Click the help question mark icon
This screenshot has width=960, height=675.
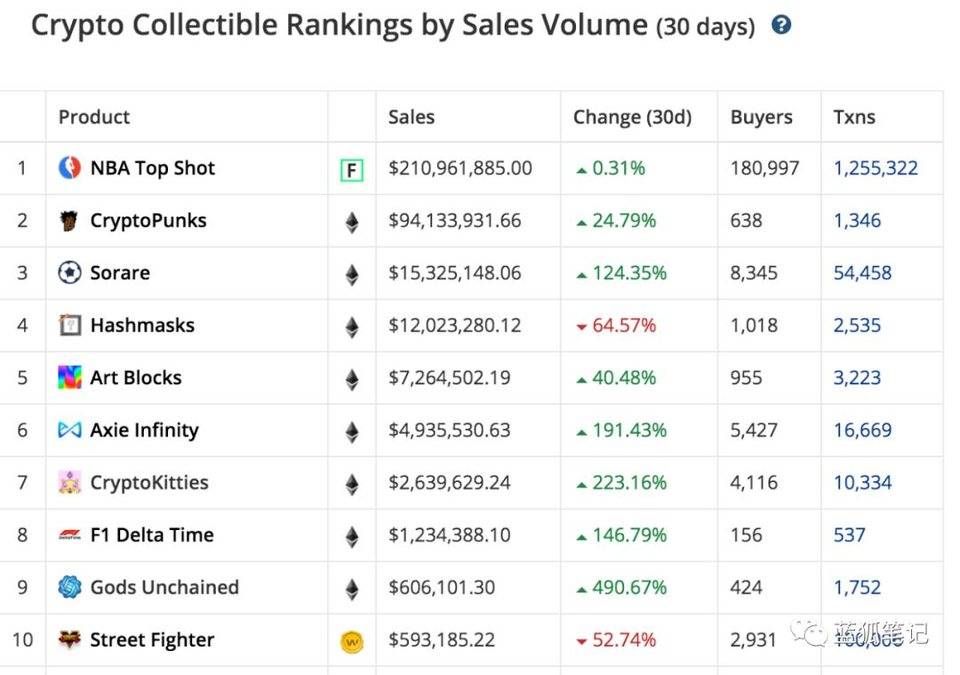pos(782,25)
